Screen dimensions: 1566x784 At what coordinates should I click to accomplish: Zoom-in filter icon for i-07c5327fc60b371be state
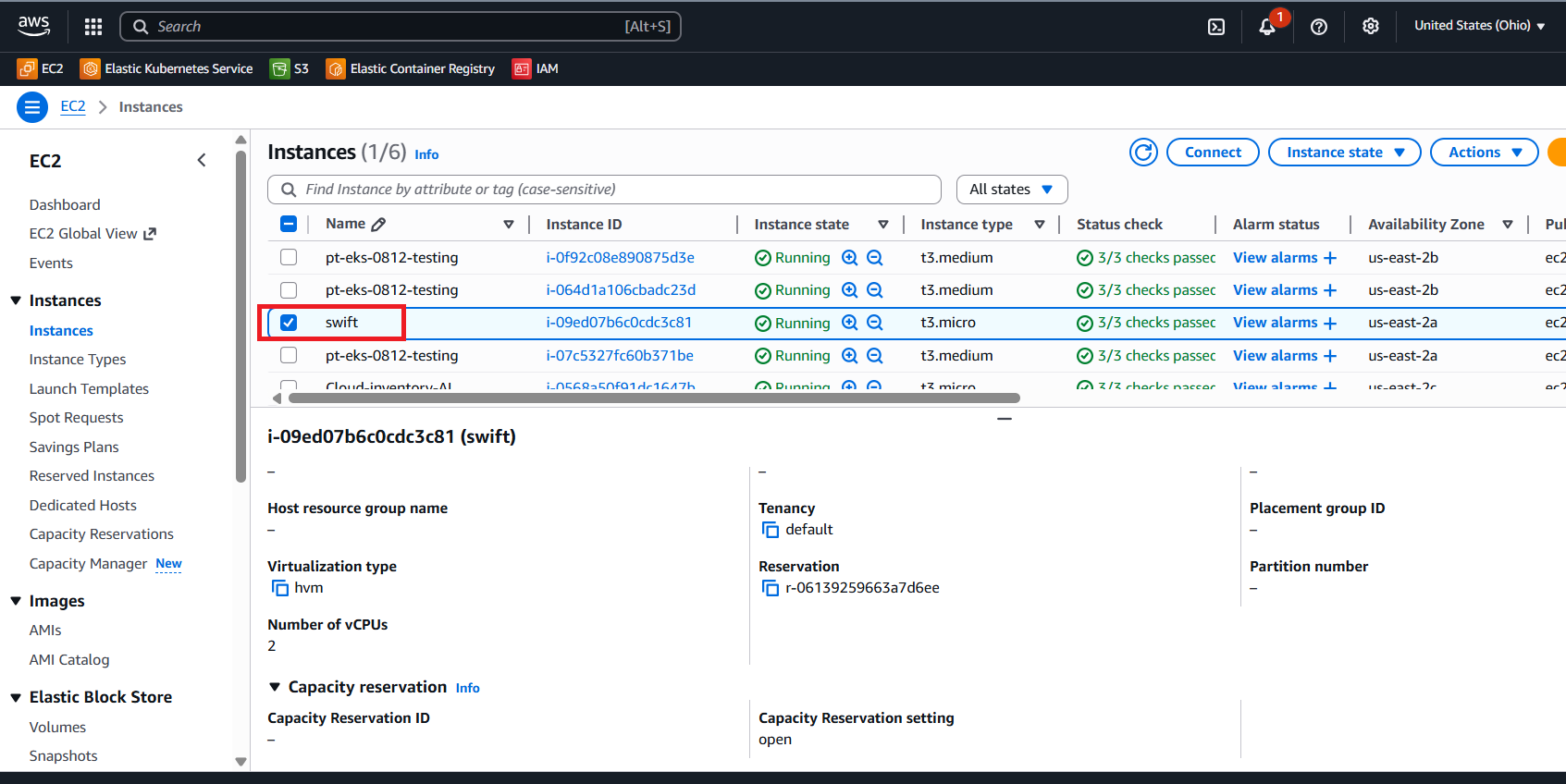pyautogui.click(x=850, y=356)
